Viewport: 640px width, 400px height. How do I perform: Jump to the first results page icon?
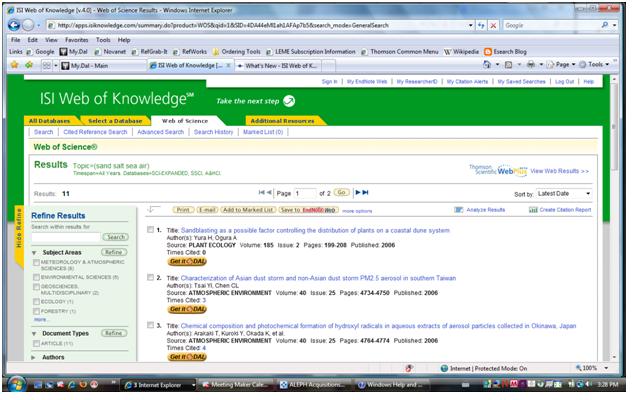coord(262,192)
